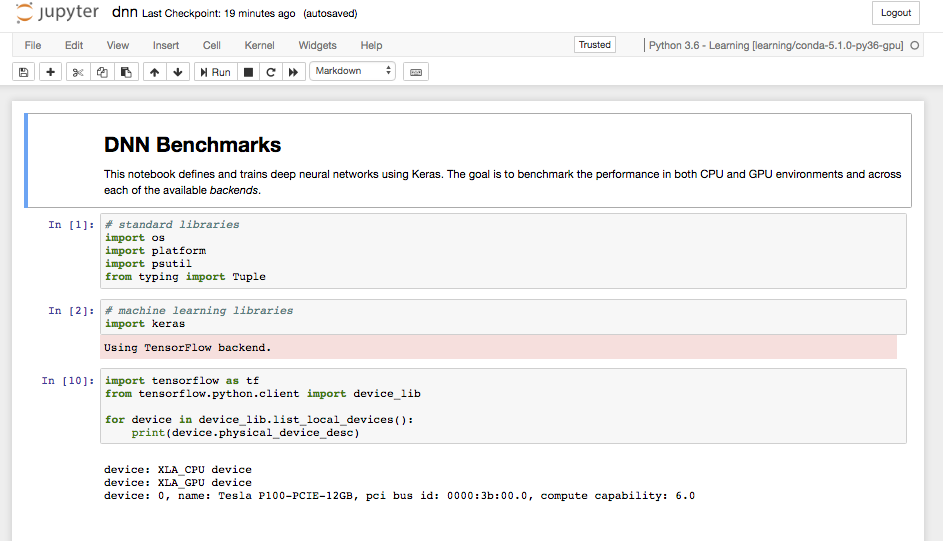
Task: Click the Jupyter logo
Action: point(57,13)
